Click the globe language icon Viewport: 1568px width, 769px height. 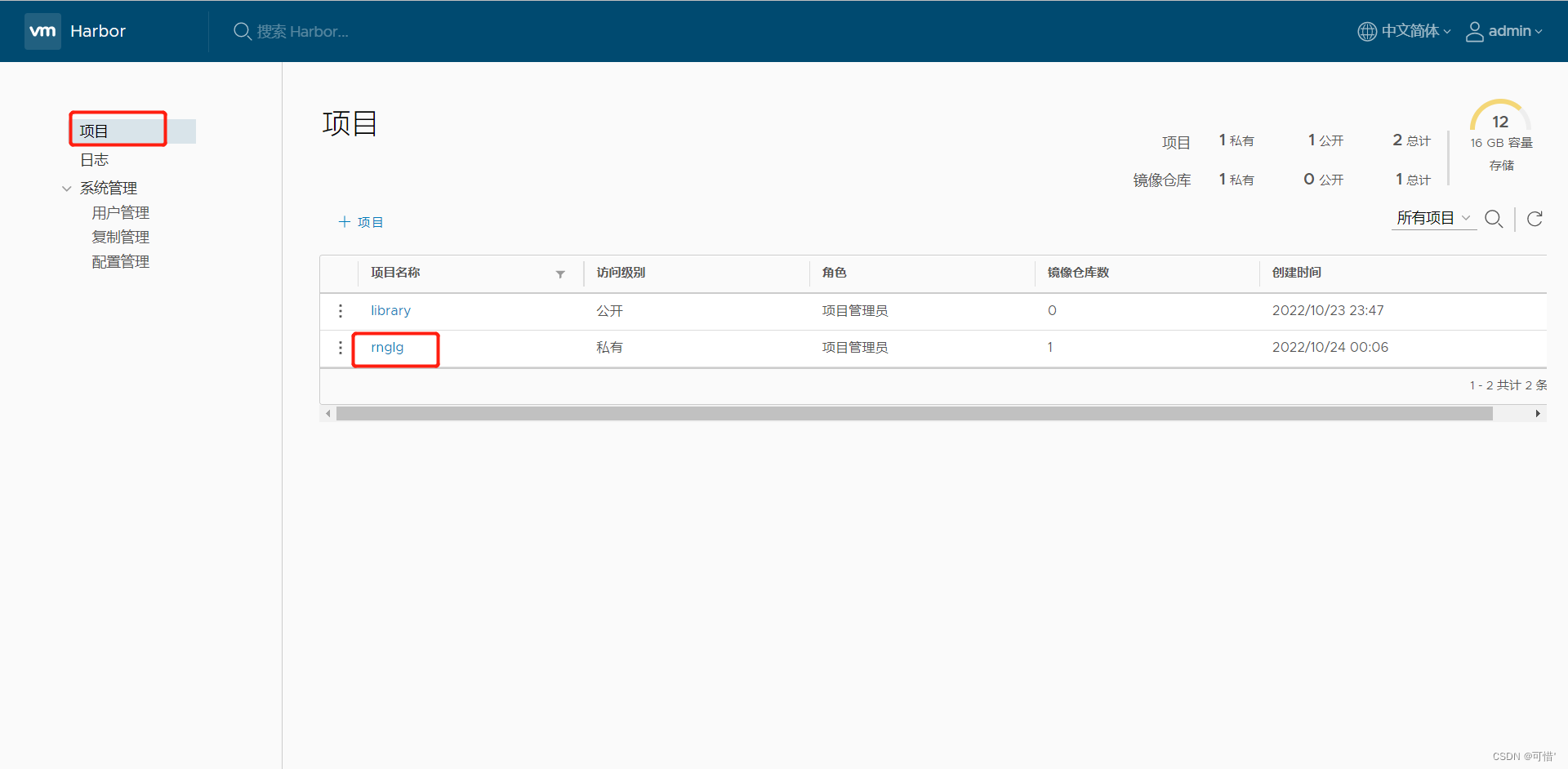click(x=1367, y=31)
